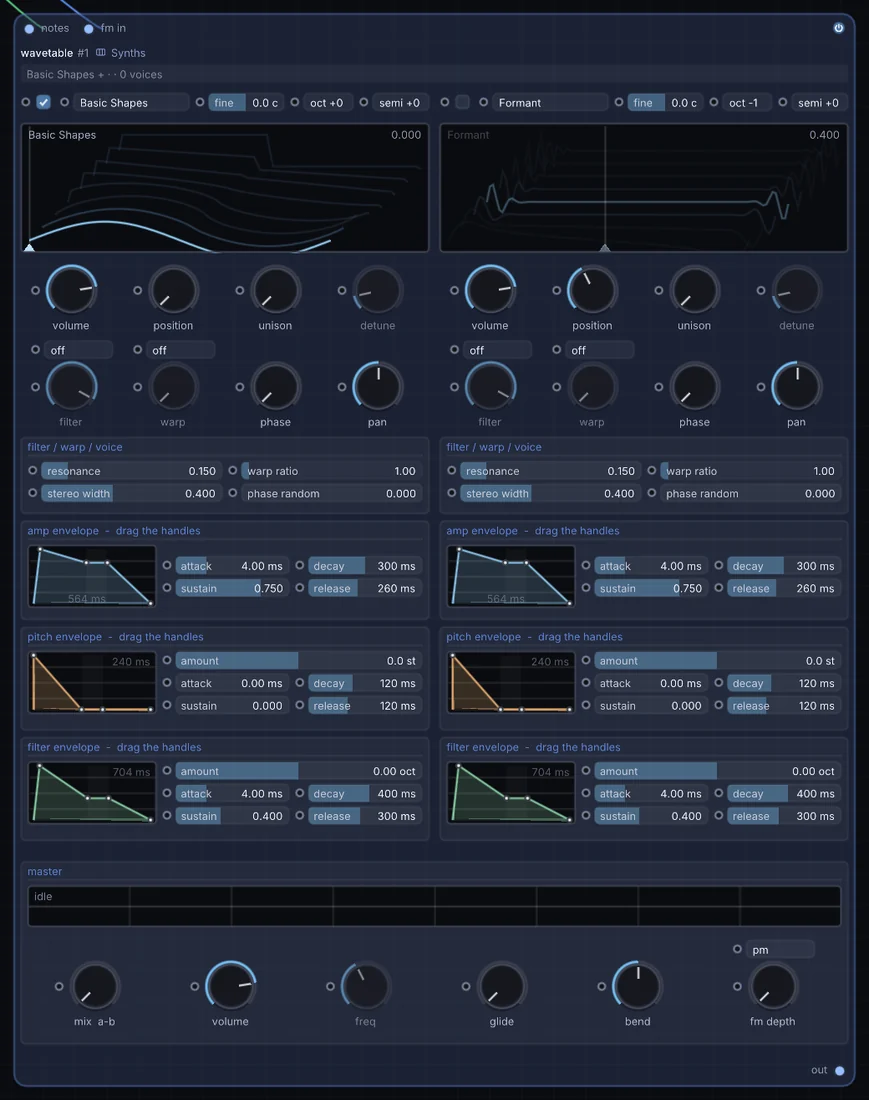Click oscillator B semi +0 field

818,102
